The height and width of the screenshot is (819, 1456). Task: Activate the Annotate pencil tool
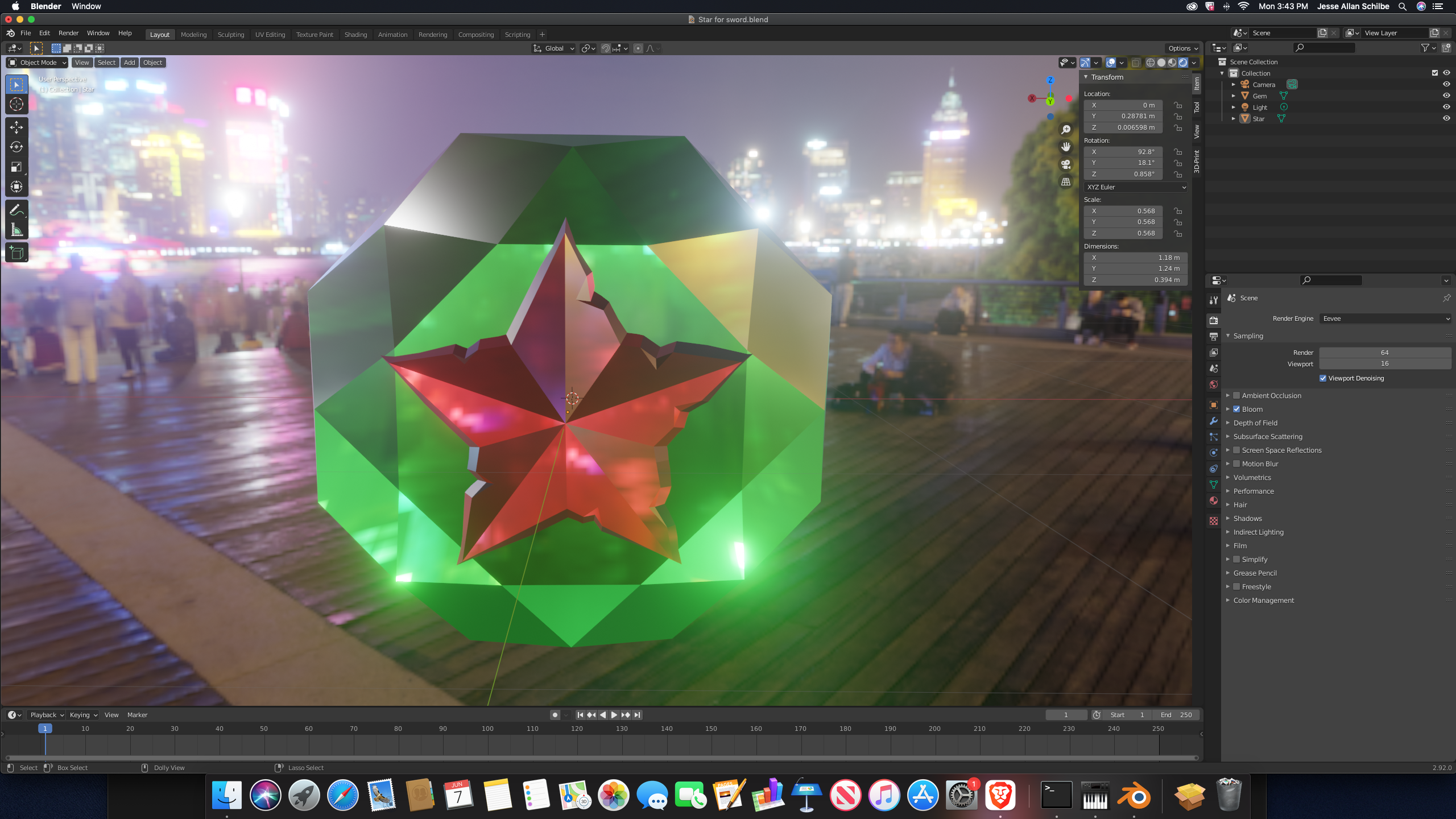(16, 210)
